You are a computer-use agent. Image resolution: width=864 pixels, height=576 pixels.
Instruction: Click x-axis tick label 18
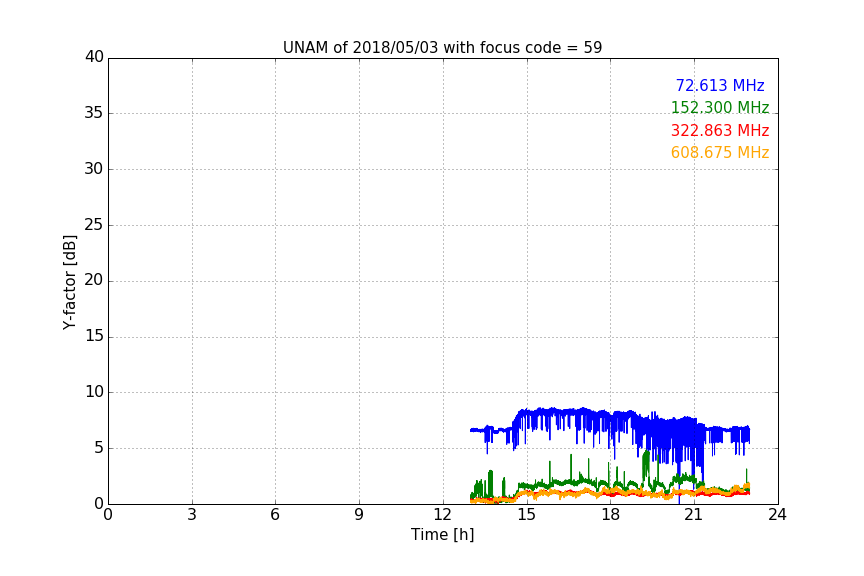[611, 515]
